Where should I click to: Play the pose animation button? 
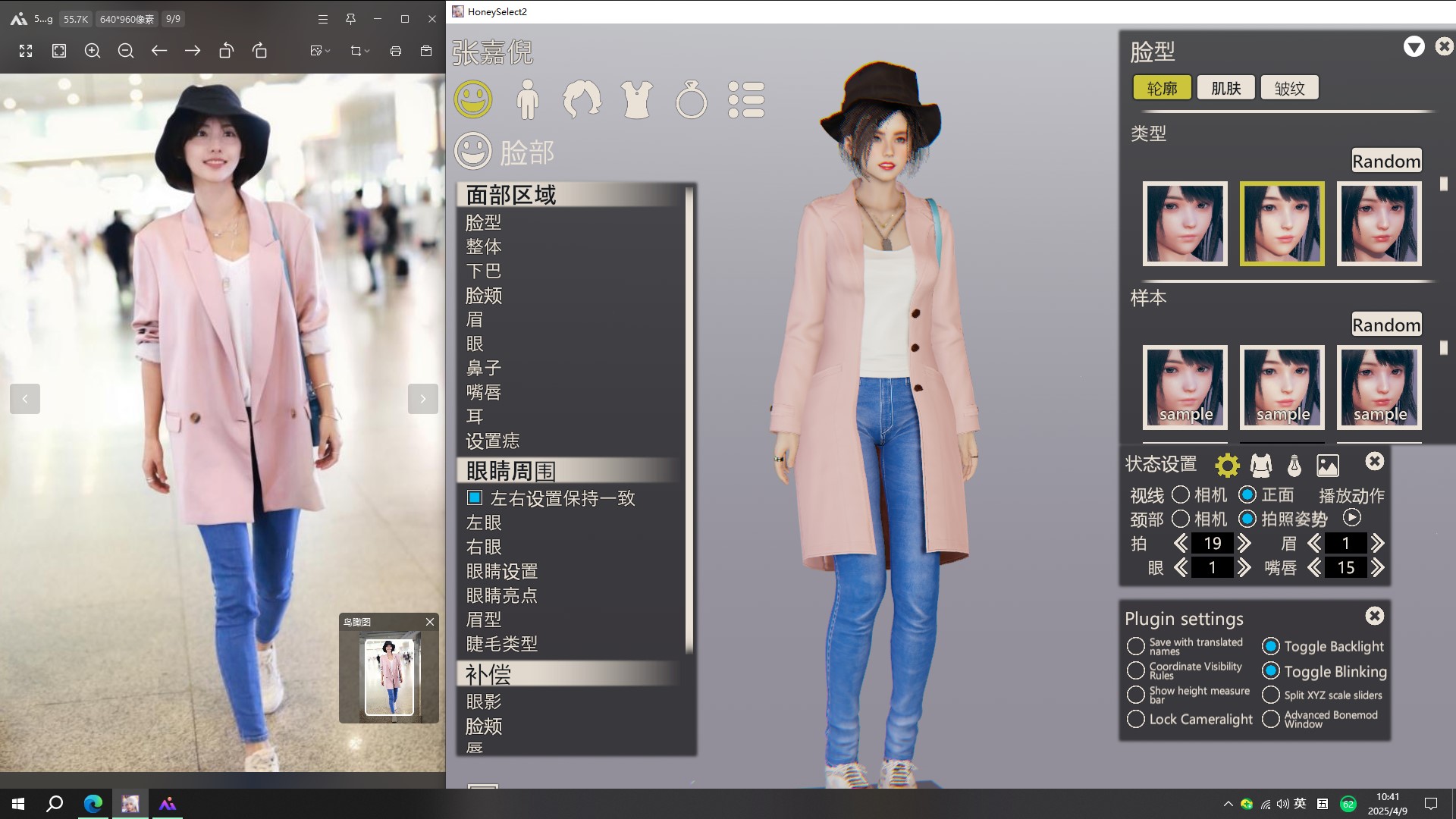click(1351, 518)
